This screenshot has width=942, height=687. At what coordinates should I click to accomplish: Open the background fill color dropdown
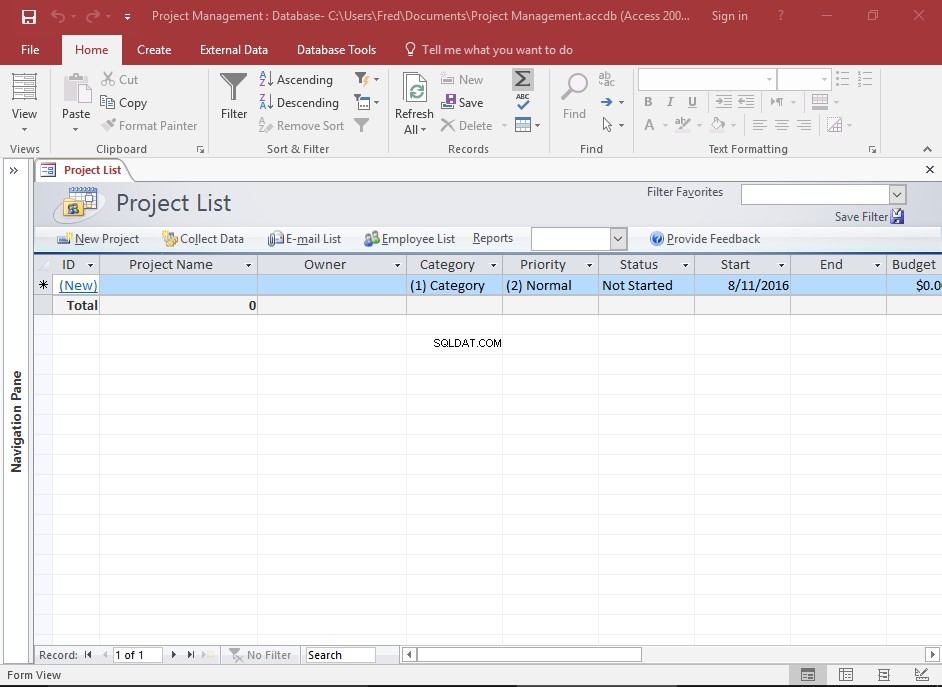(734, 126)
